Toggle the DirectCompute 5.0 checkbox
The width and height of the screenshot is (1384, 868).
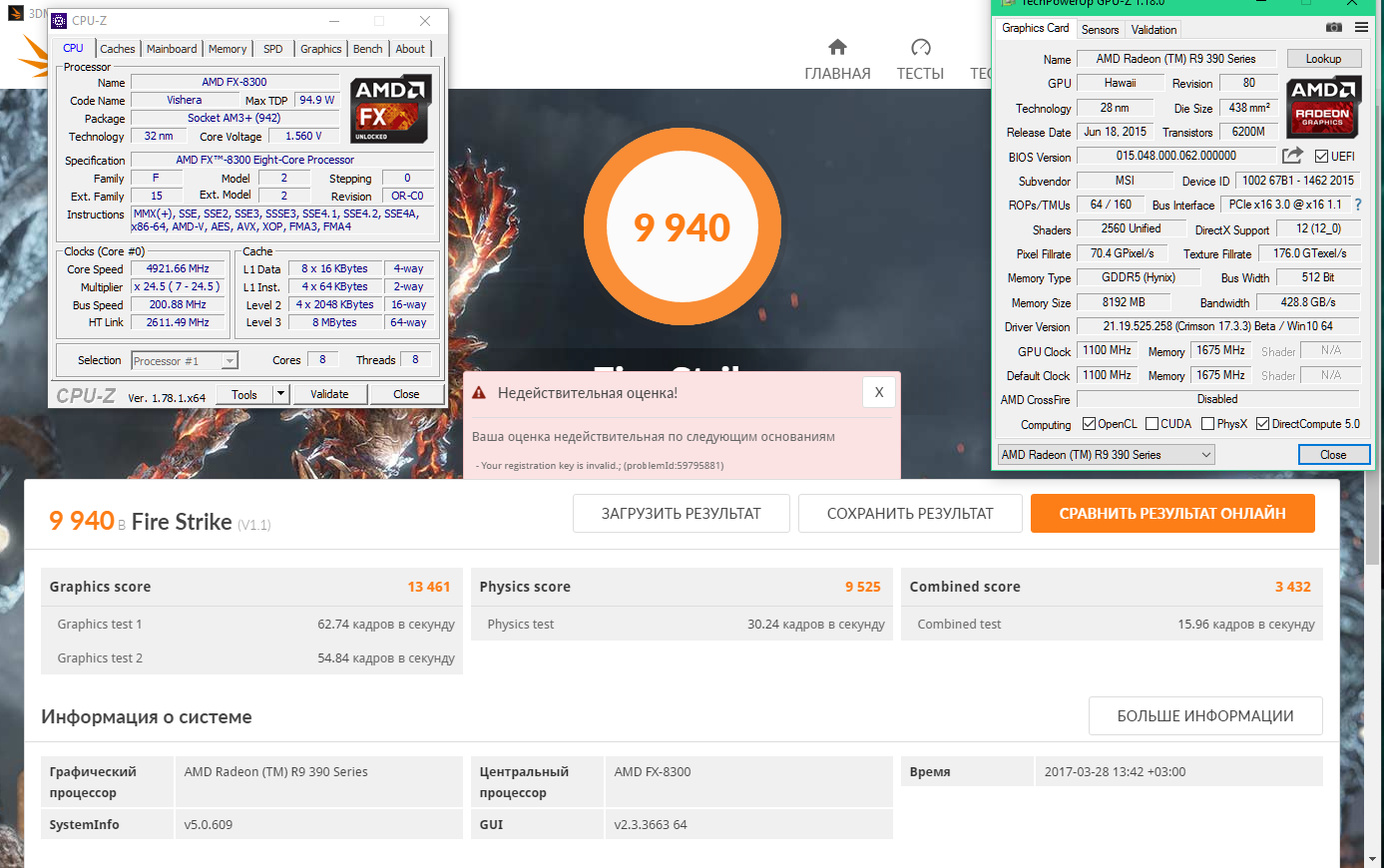point(1263,424)
